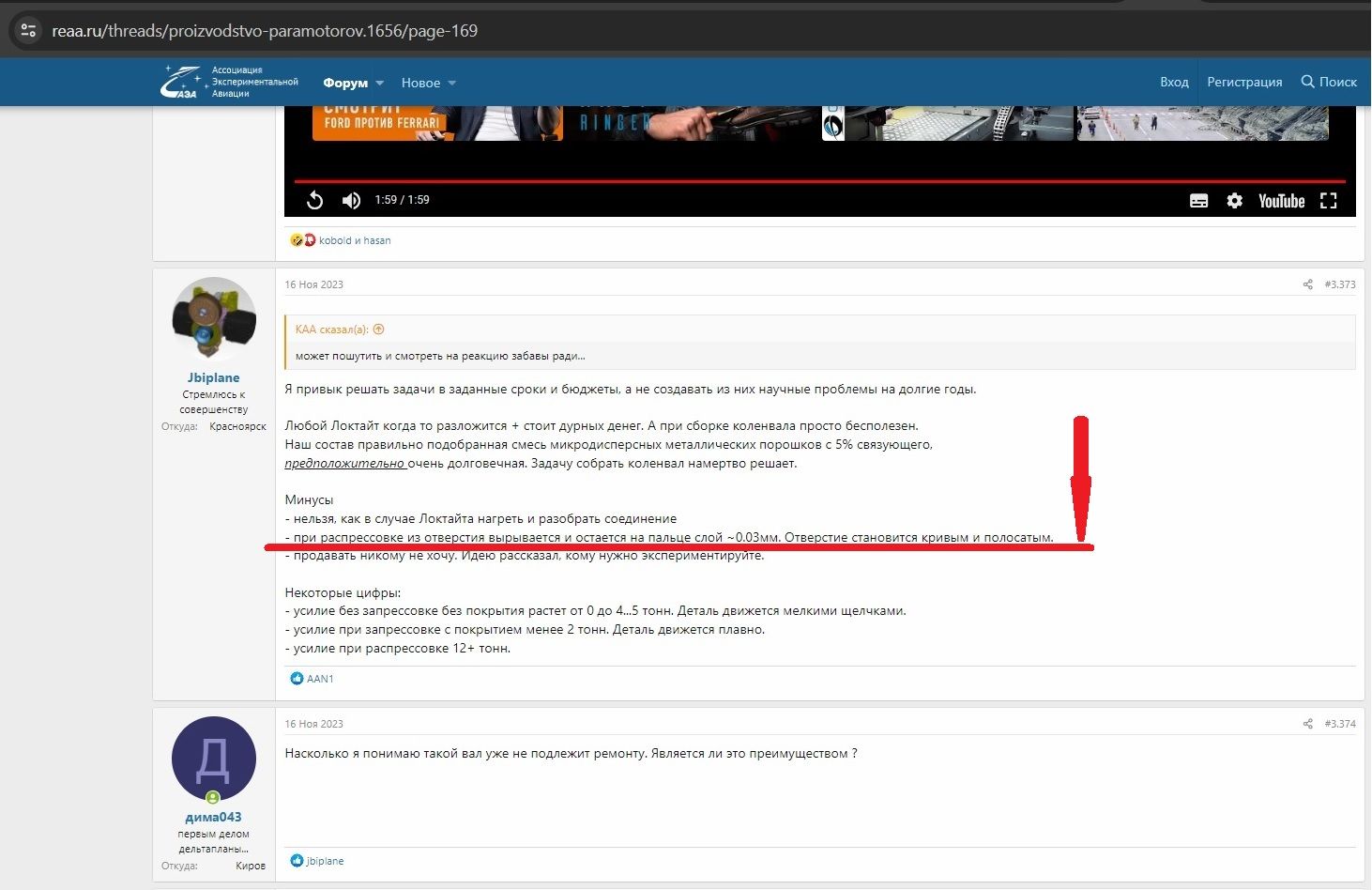Open the Новое navigation tab
1372x890 pixels.
coord(420,83)
